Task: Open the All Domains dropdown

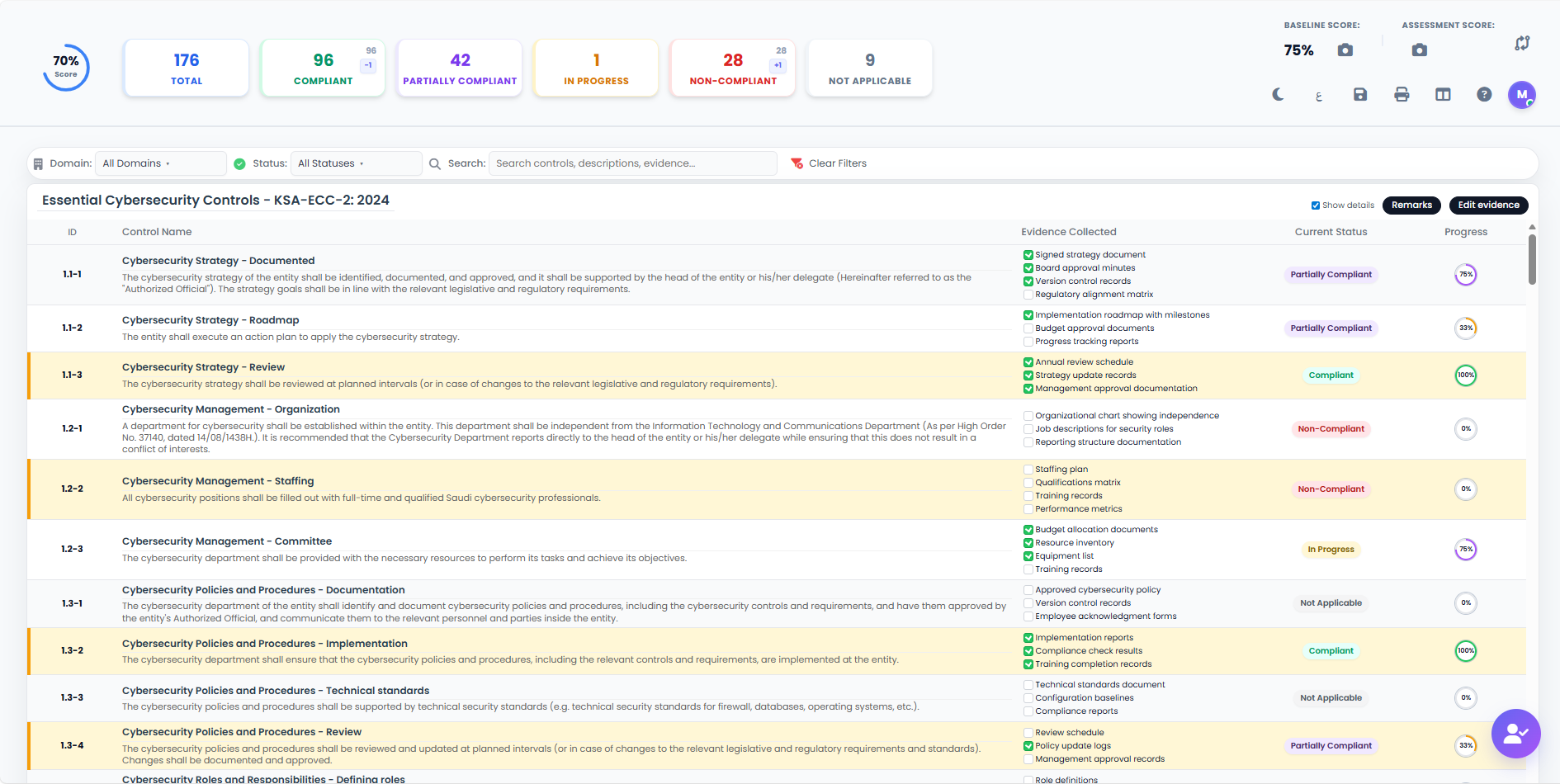Action: click(160, 163)
